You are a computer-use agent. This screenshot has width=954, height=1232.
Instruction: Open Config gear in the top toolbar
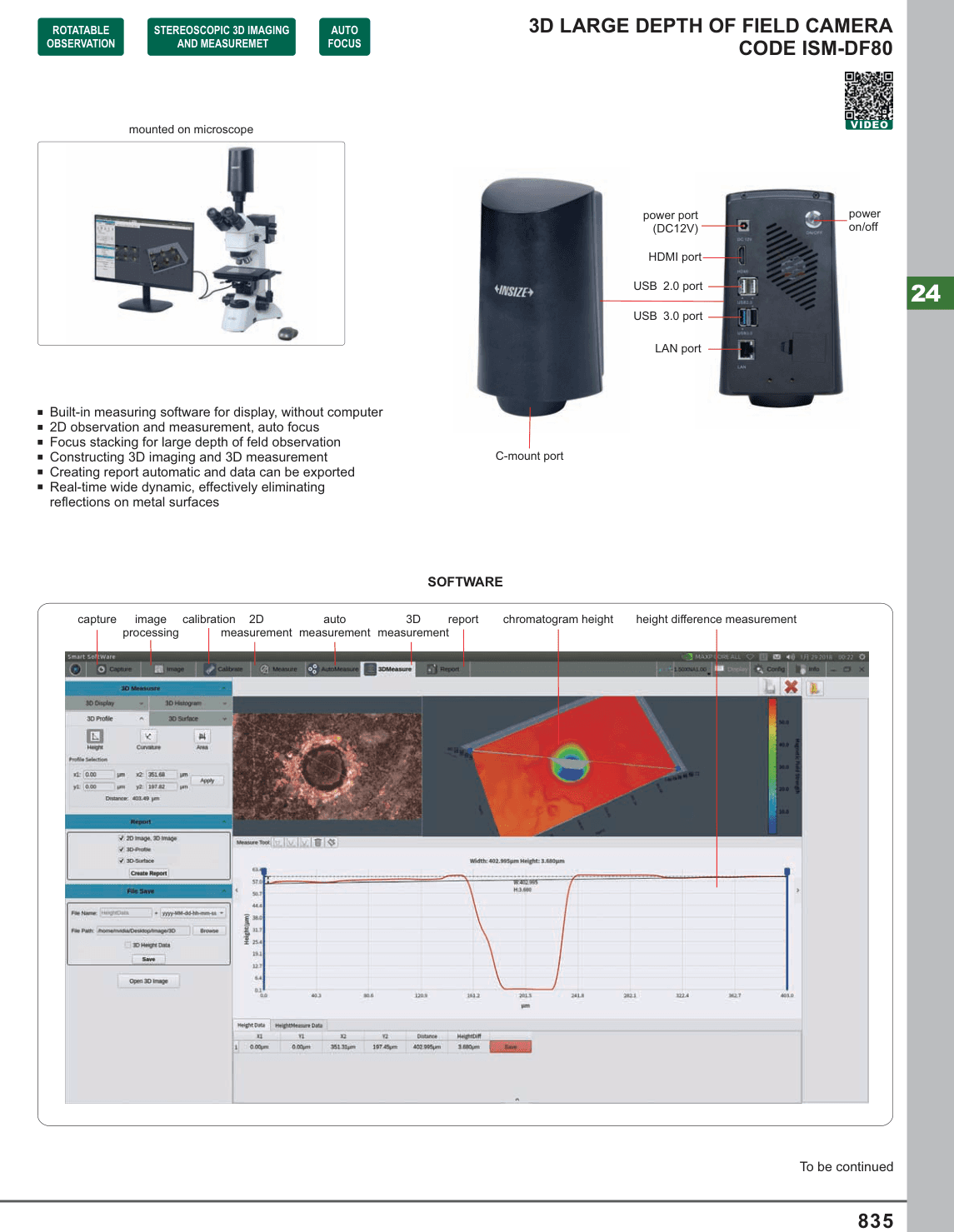771,669
